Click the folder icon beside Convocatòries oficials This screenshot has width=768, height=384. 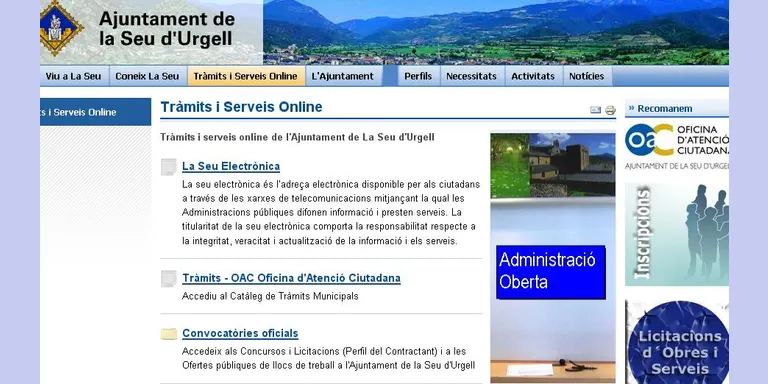168,334
